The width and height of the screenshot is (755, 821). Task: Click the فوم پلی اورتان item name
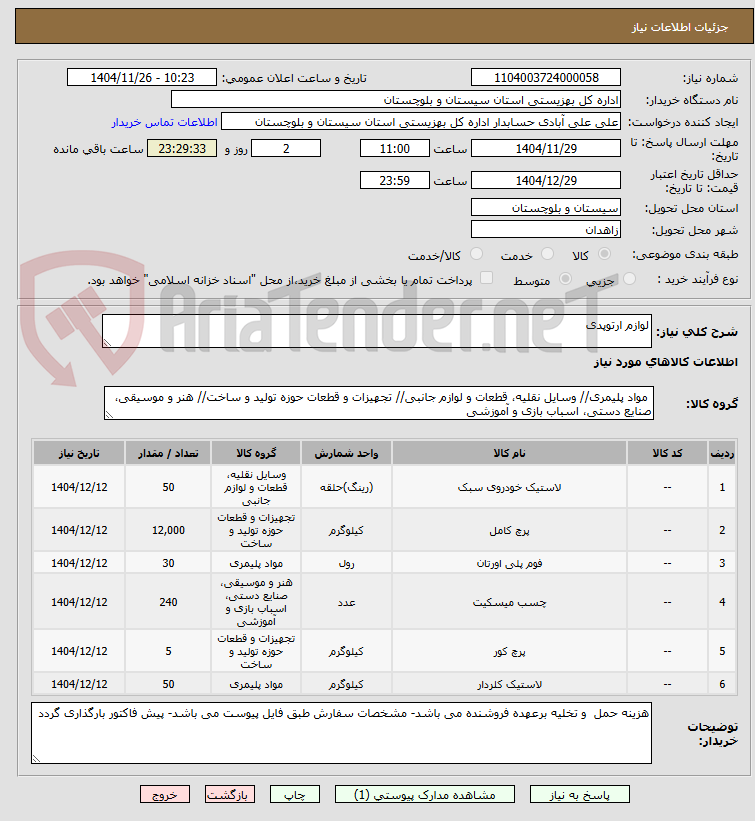click(x=509, y=563)
